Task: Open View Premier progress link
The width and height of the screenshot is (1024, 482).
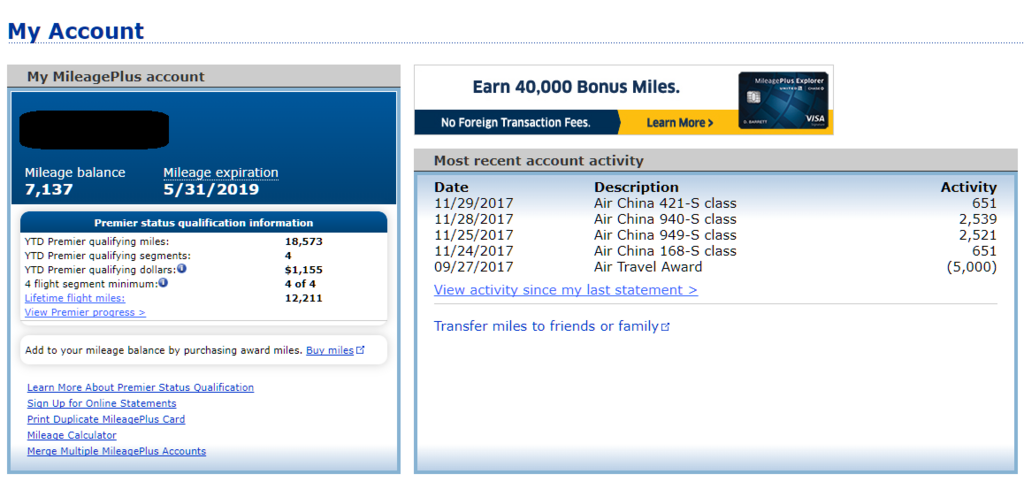Action: pyautogui.click(x=85, y=312)
